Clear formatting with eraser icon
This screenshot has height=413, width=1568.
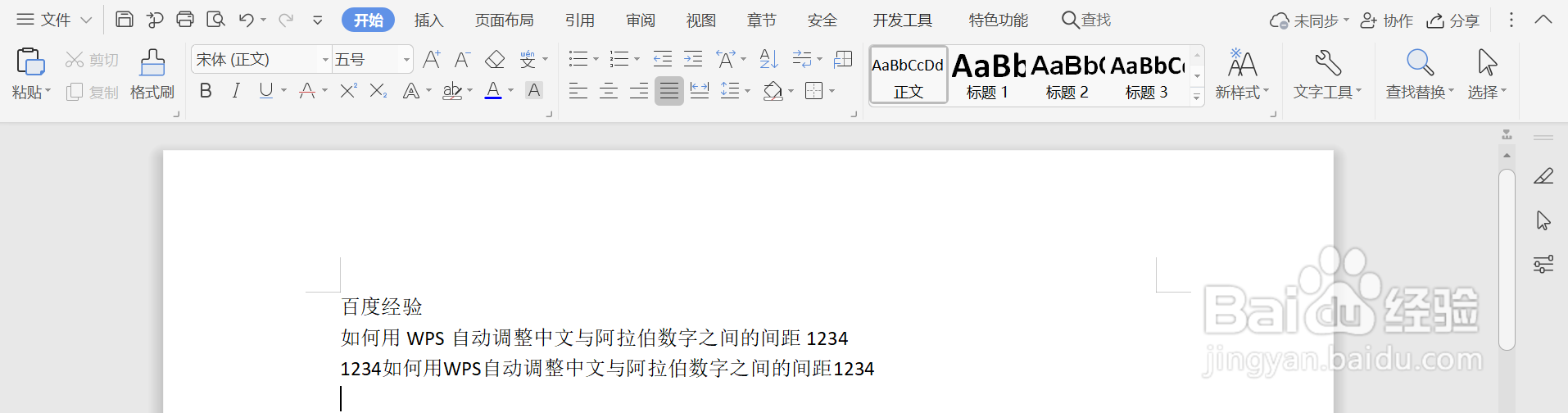tap(495, 59)
